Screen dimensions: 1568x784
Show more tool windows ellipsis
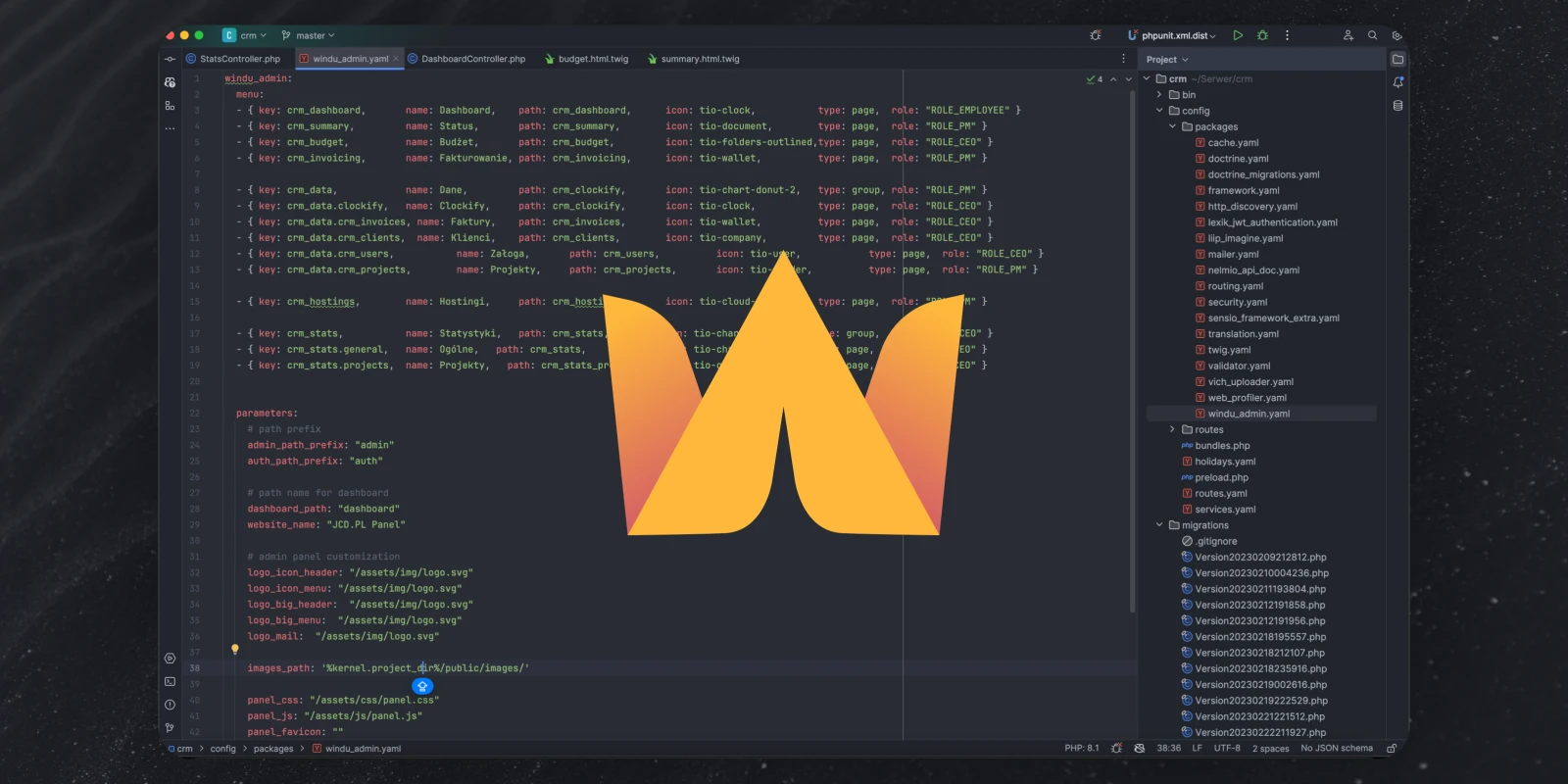click(x=170, y=128)
